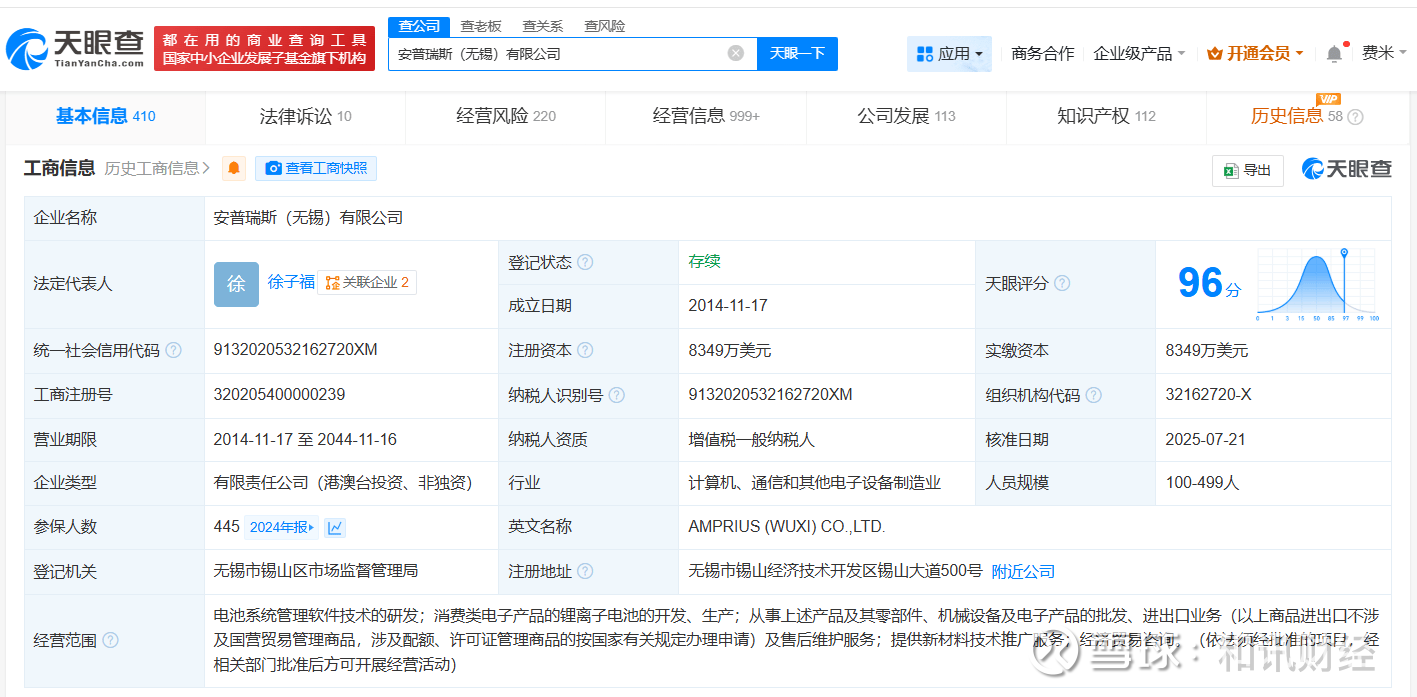Click the help icon next to 注册资本

(585, 350)
